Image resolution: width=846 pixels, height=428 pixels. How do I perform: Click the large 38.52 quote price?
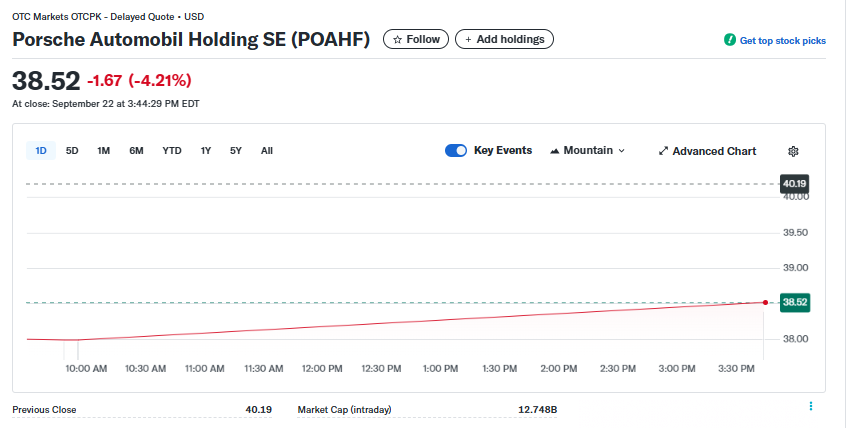point(46,81)
